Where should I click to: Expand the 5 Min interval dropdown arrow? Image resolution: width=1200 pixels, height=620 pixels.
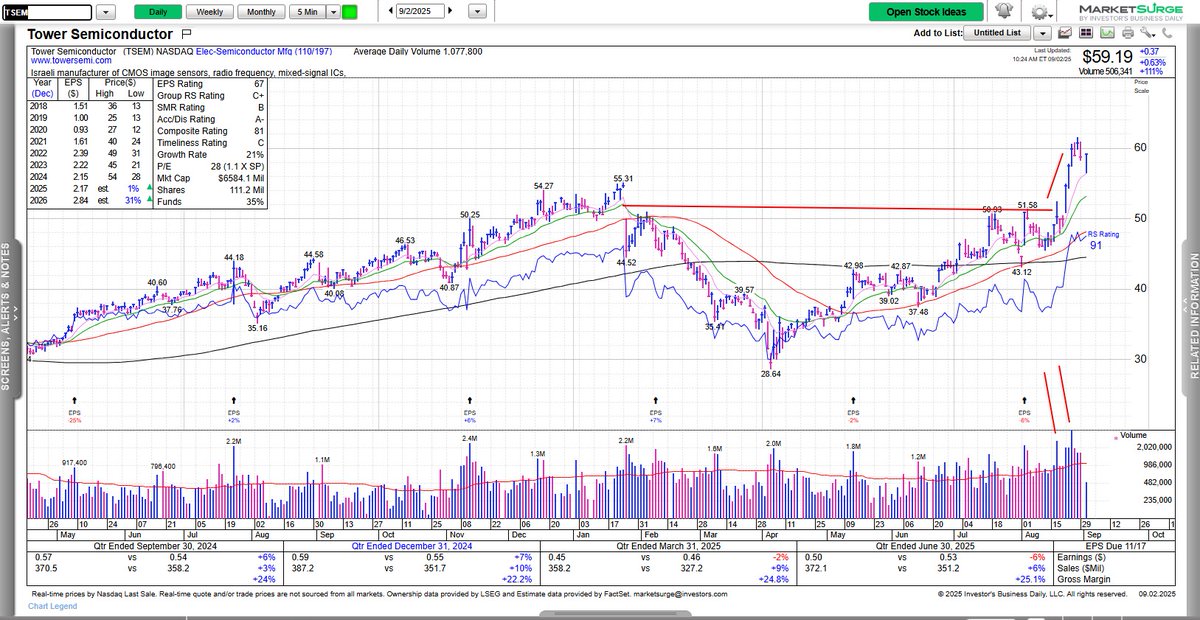[331, 12]
